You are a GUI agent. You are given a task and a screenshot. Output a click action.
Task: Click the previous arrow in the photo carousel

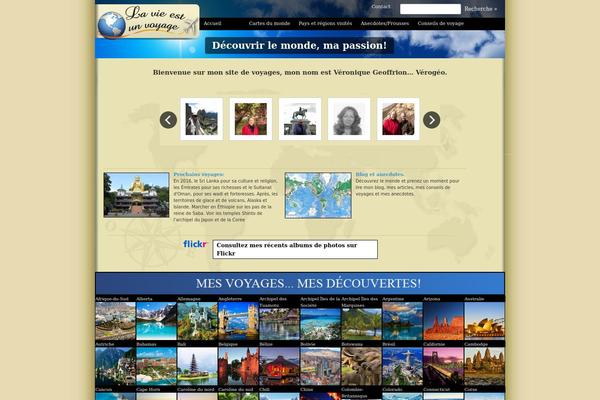tap(168, 120)
